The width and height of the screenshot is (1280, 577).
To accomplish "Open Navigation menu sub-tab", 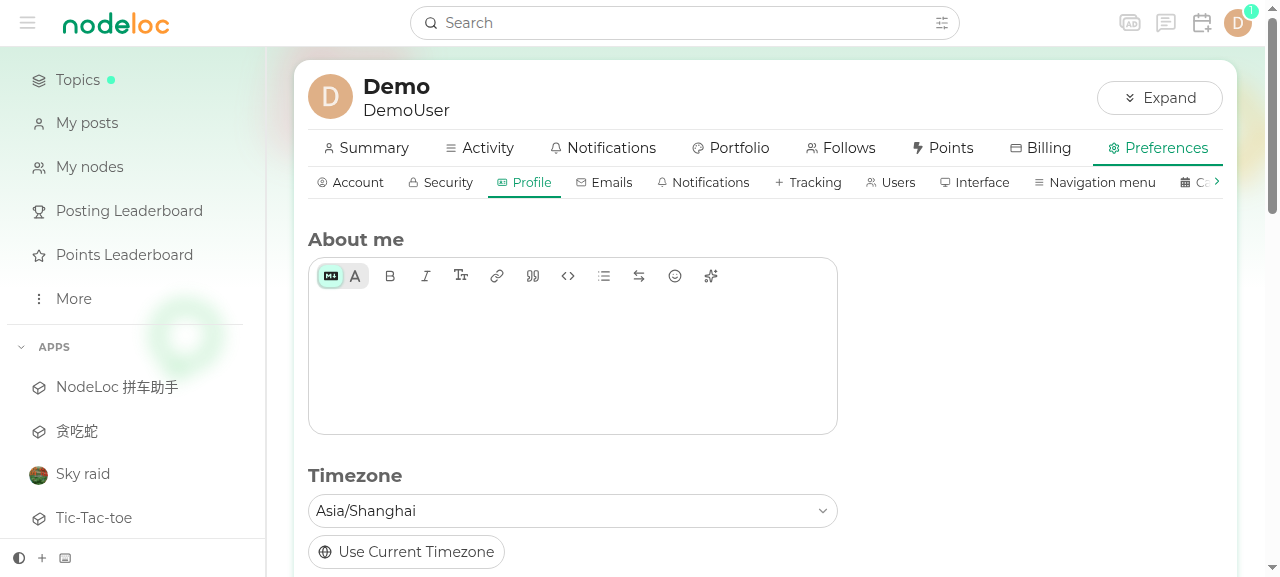I will (x=1095, y=183).
